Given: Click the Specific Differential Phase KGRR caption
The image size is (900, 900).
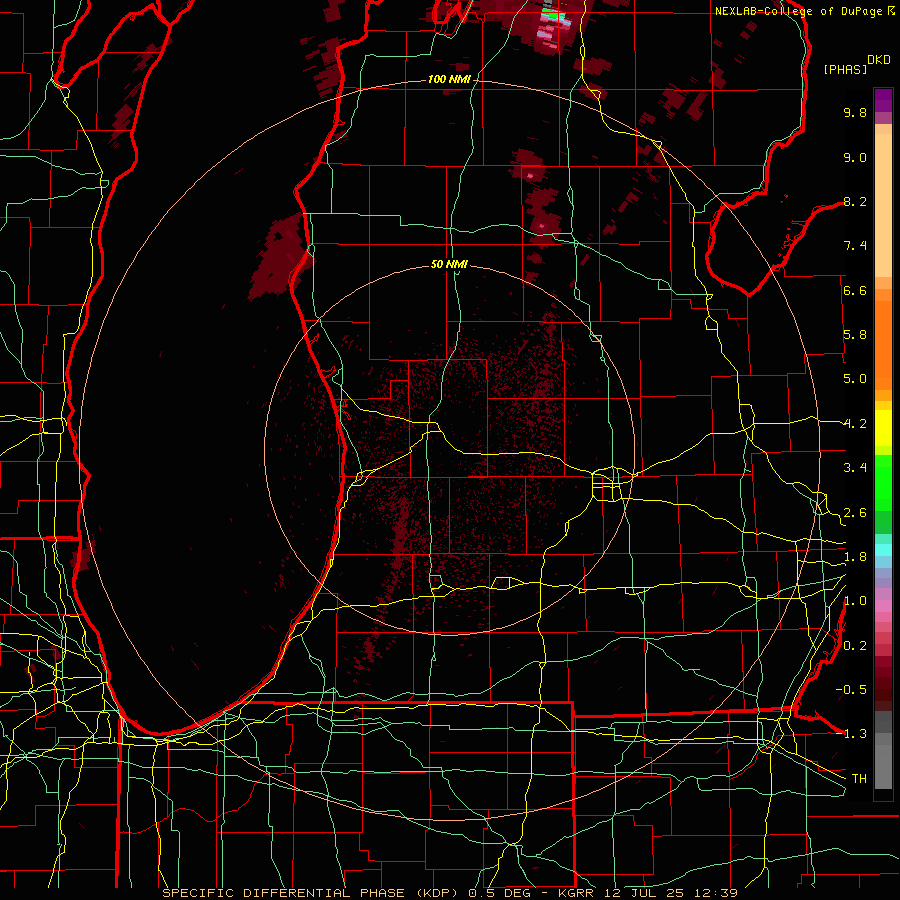Looking at the screenshot, I should (x=449, y=893).
